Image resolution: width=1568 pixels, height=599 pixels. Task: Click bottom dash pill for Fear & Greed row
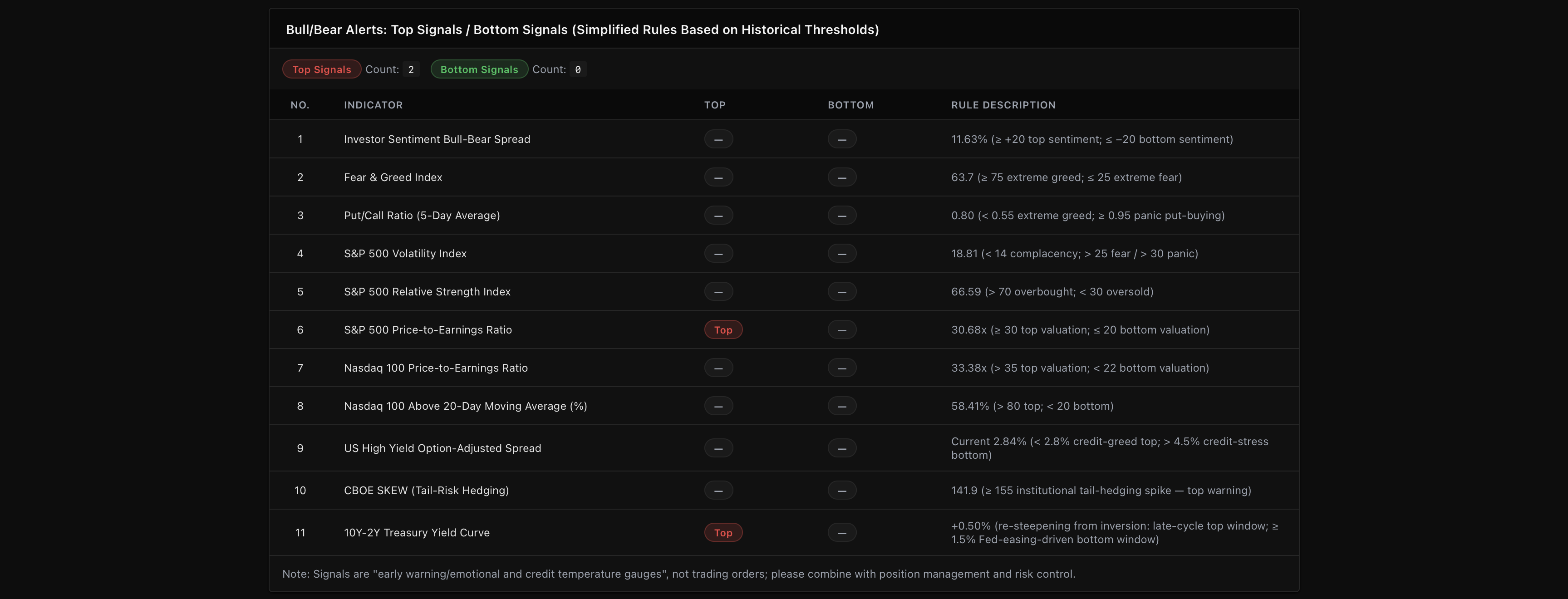point(842,177)
